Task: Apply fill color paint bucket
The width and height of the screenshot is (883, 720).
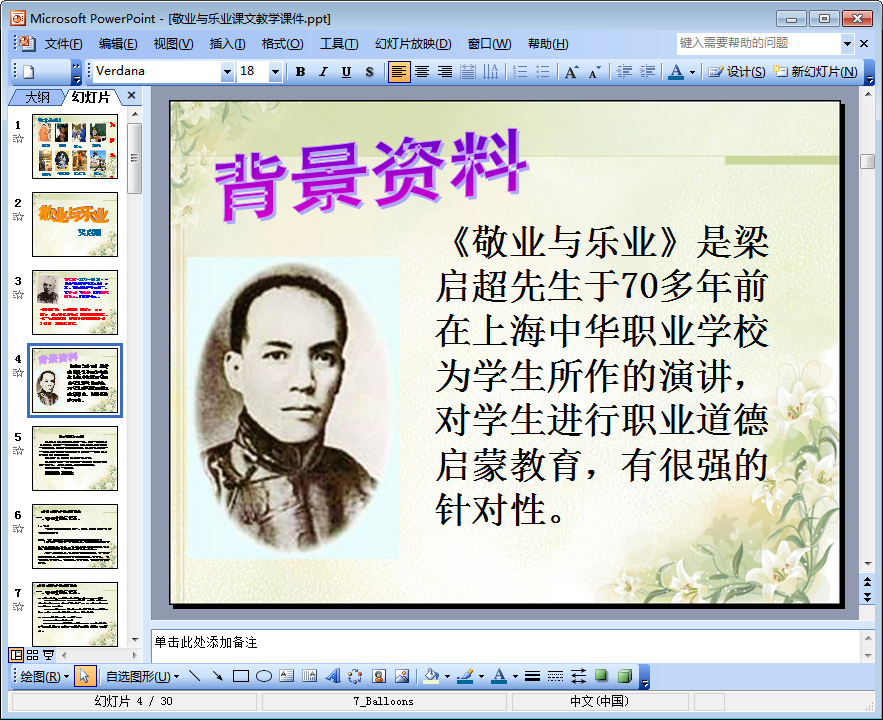Action: [x=431, y=676]
